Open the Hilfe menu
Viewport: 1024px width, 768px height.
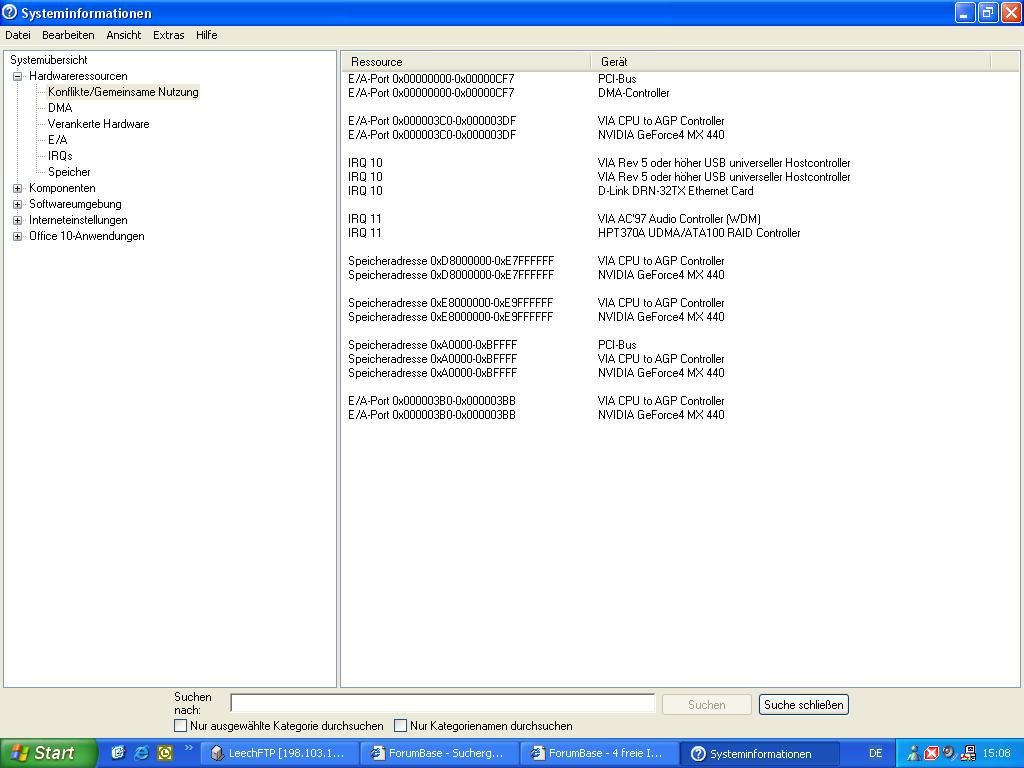pos(206,35)
